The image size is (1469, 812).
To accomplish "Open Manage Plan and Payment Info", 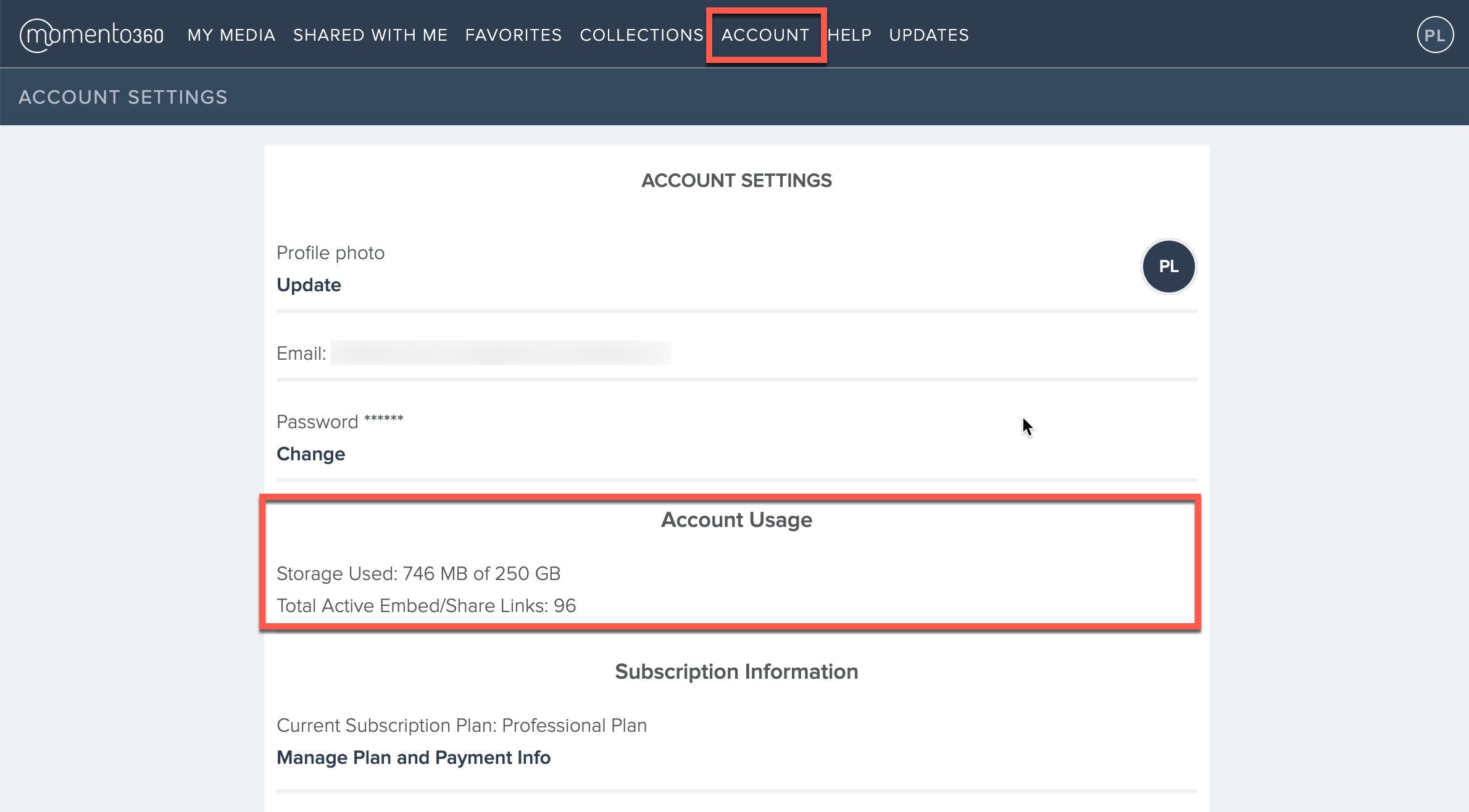I will (x=413, y=758).
